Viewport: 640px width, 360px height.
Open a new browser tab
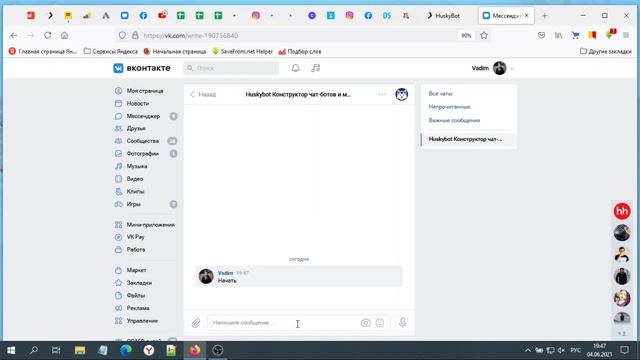click(544, 16)
